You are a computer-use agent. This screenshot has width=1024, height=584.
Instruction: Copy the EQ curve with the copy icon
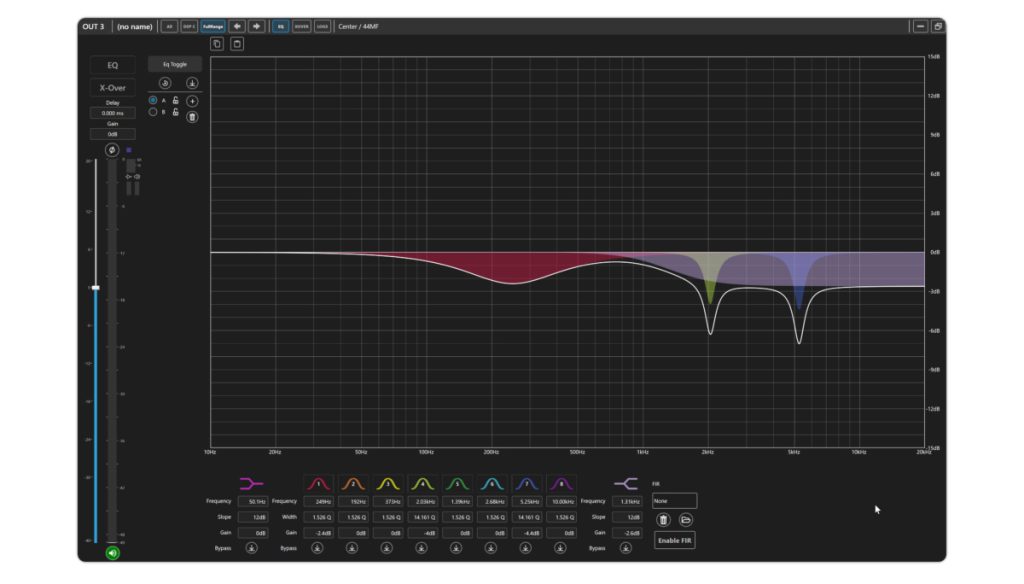[x=217, y=44]
